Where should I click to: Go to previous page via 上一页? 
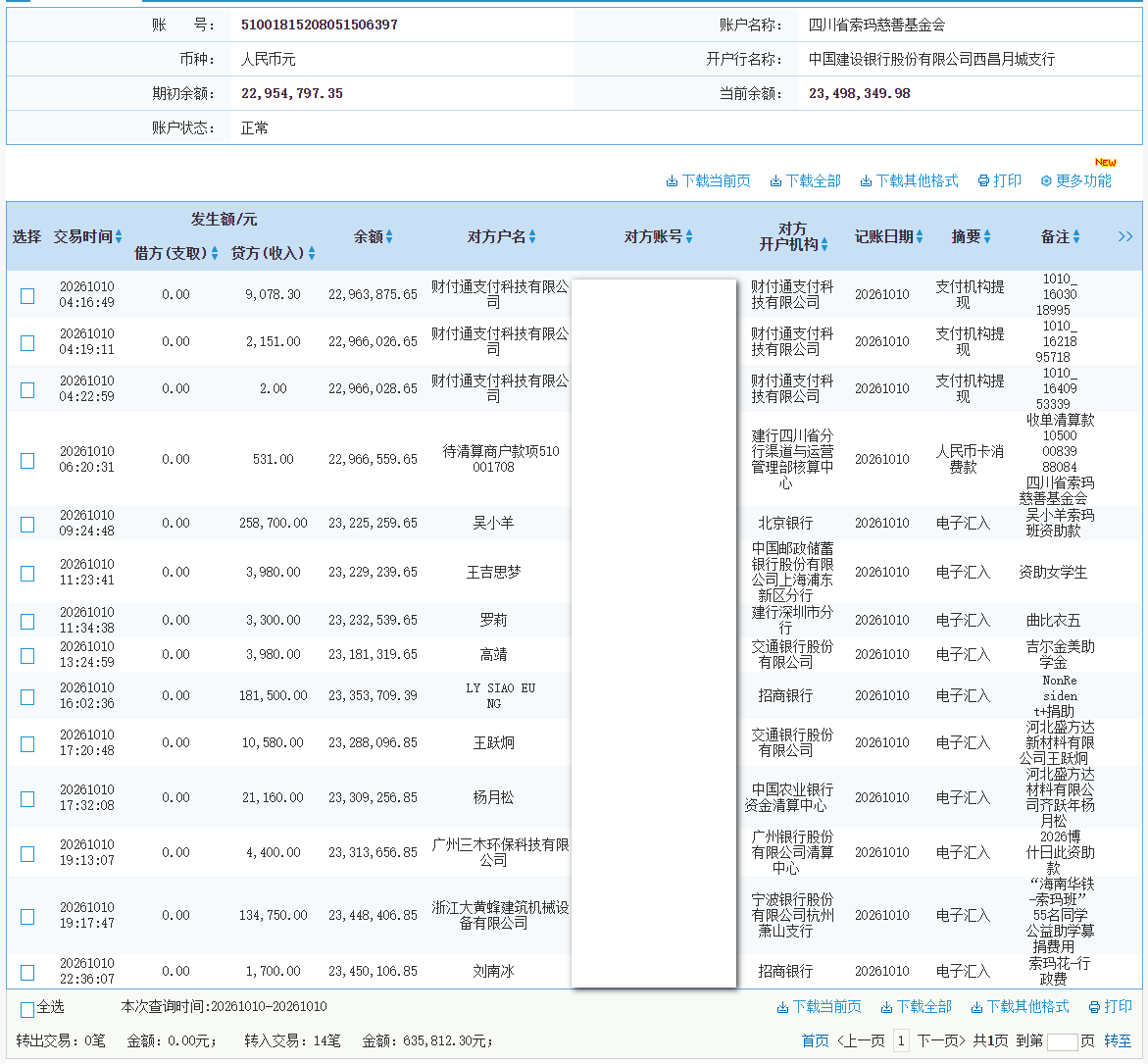point(861,1041)
